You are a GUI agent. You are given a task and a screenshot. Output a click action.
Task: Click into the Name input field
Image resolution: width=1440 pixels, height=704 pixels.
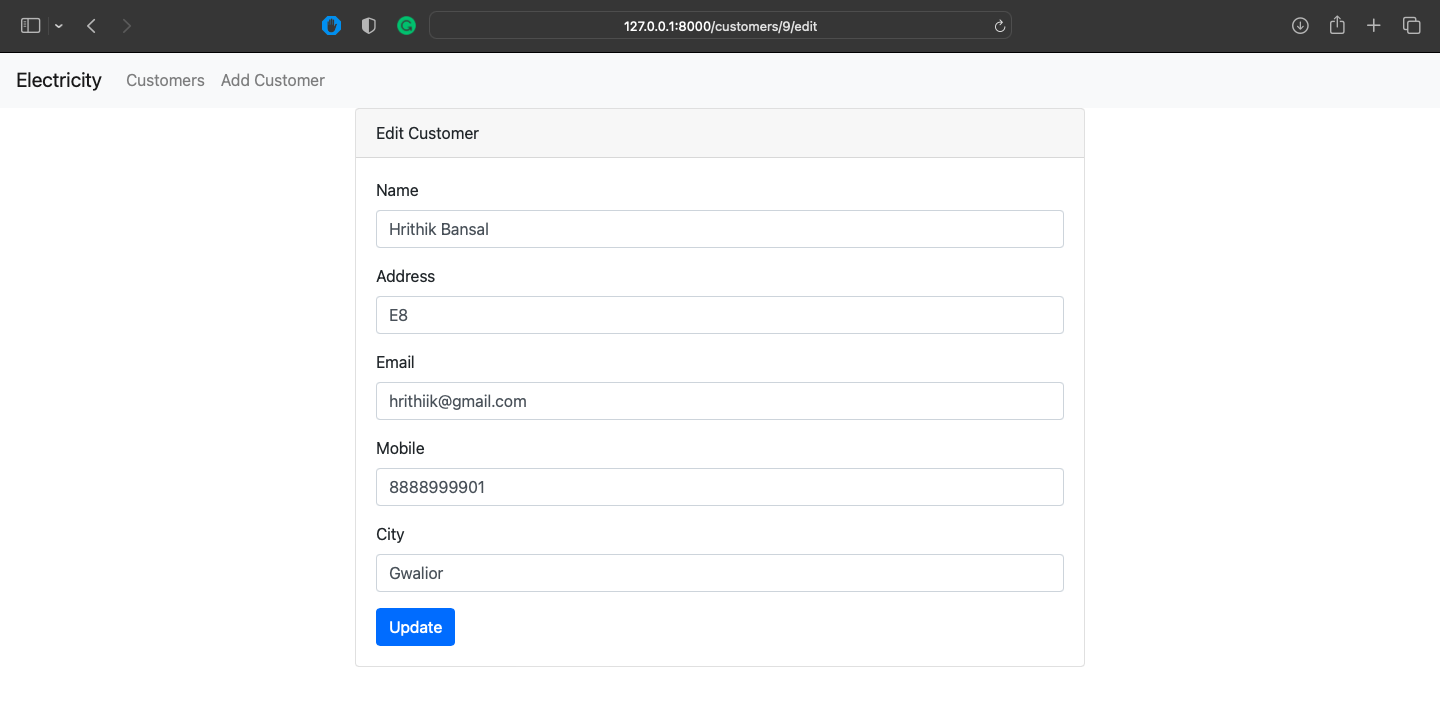(720, 229)
